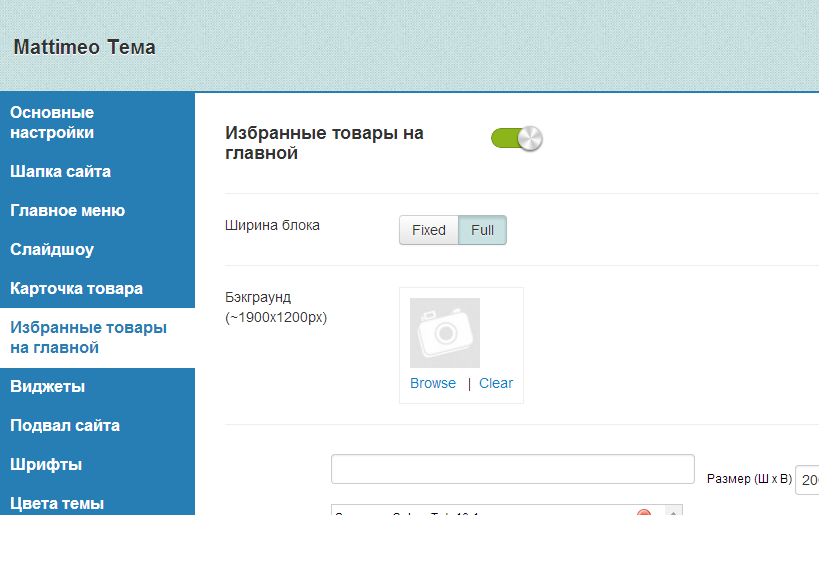Select Избранные товары на главной in sidebar
Screen dimensions: 819x571
click(88, 337)
